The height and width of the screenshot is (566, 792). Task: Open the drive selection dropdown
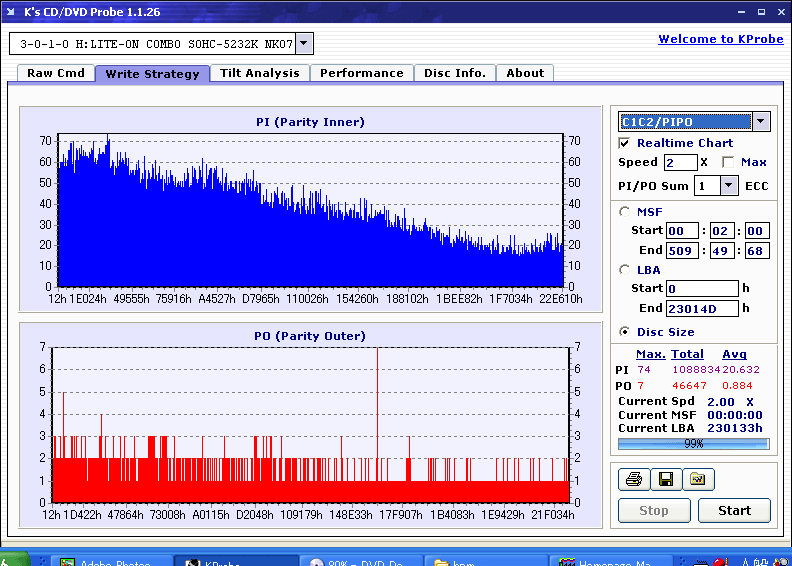click(304, 43)
